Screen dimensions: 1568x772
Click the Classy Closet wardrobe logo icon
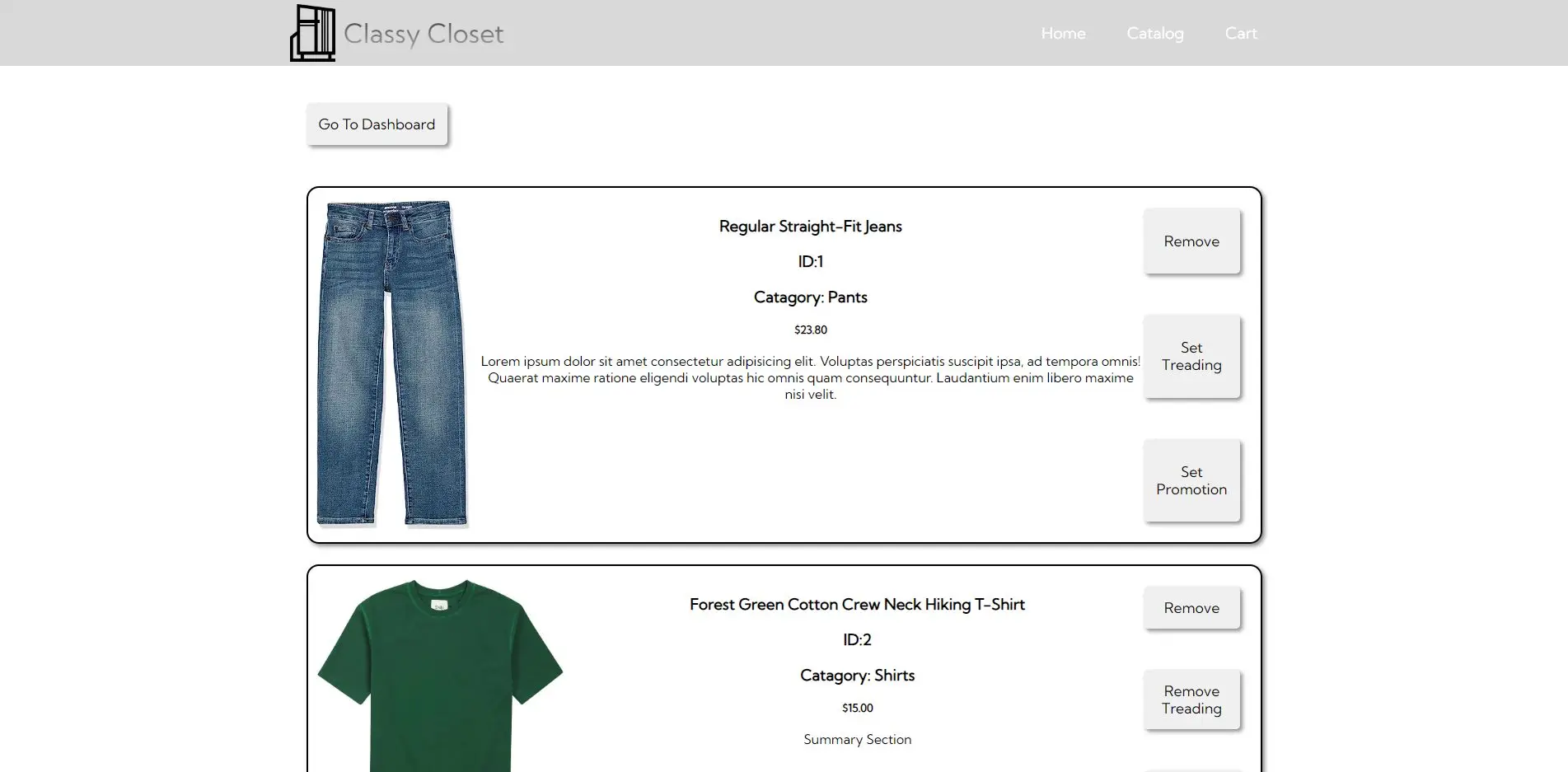point(313,33)
